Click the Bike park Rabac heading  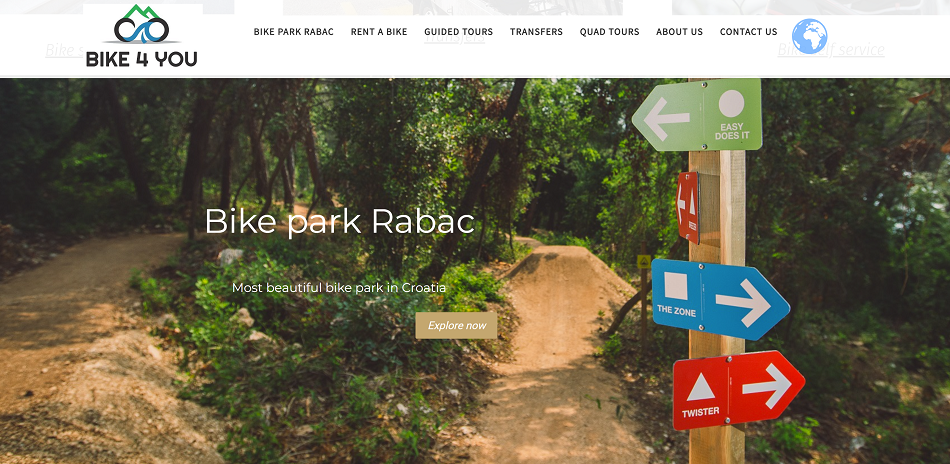(x=339, y=222)
